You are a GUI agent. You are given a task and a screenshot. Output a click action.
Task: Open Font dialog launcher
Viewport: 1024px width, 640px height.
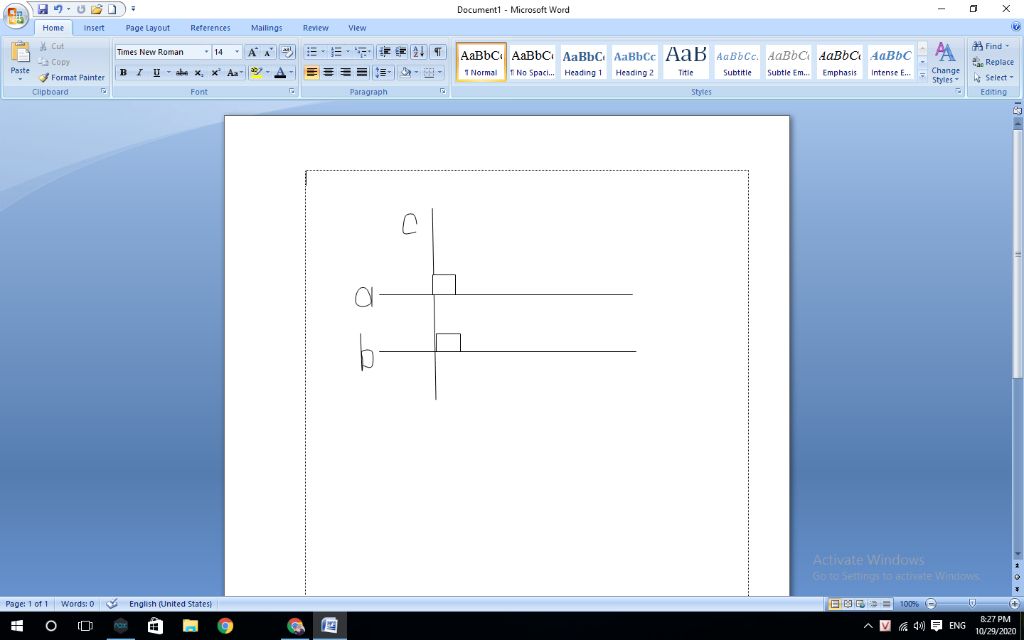[x=292, y=91]
